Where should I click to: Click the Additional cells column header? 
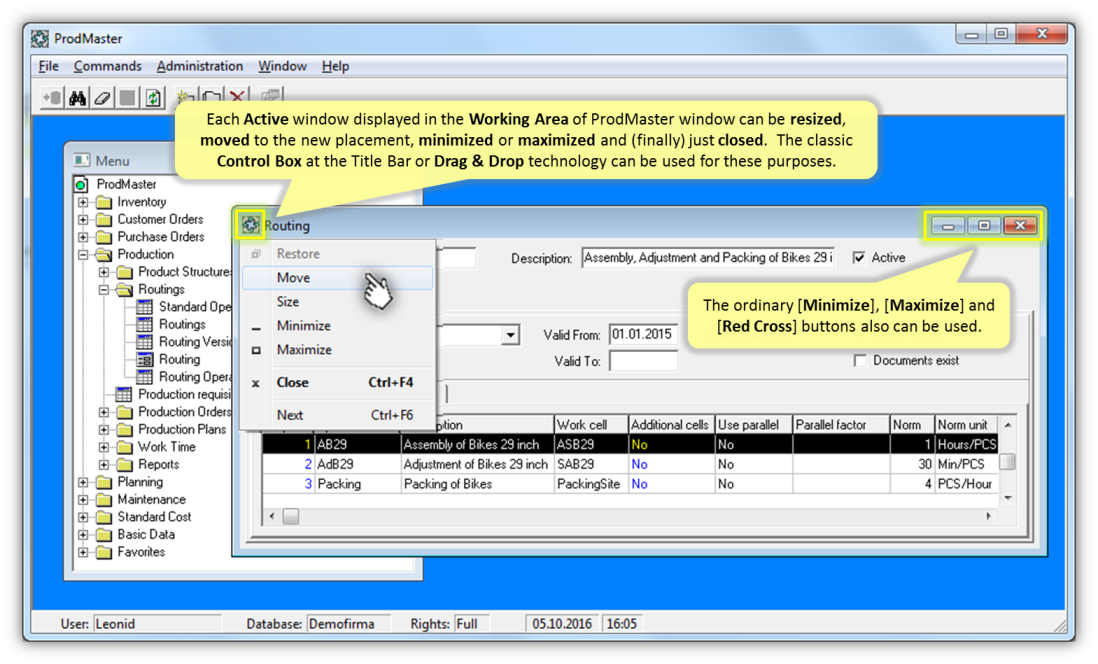coord(671,424)
